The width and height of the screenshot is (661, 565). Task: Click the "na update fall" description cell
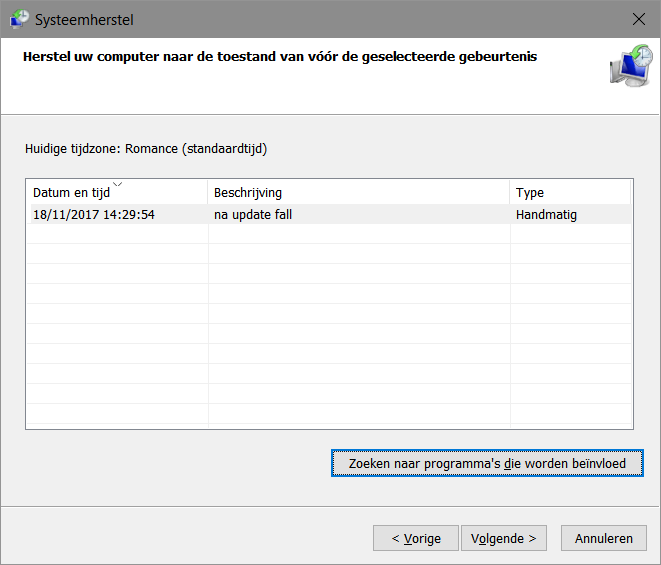tap(252, 214)
